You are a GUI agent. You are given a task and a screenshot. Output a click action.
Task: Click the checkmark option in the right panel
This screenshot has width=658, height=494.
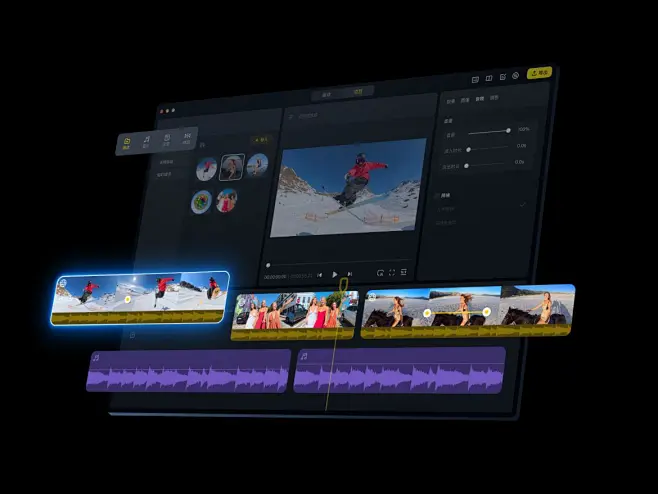521,204
